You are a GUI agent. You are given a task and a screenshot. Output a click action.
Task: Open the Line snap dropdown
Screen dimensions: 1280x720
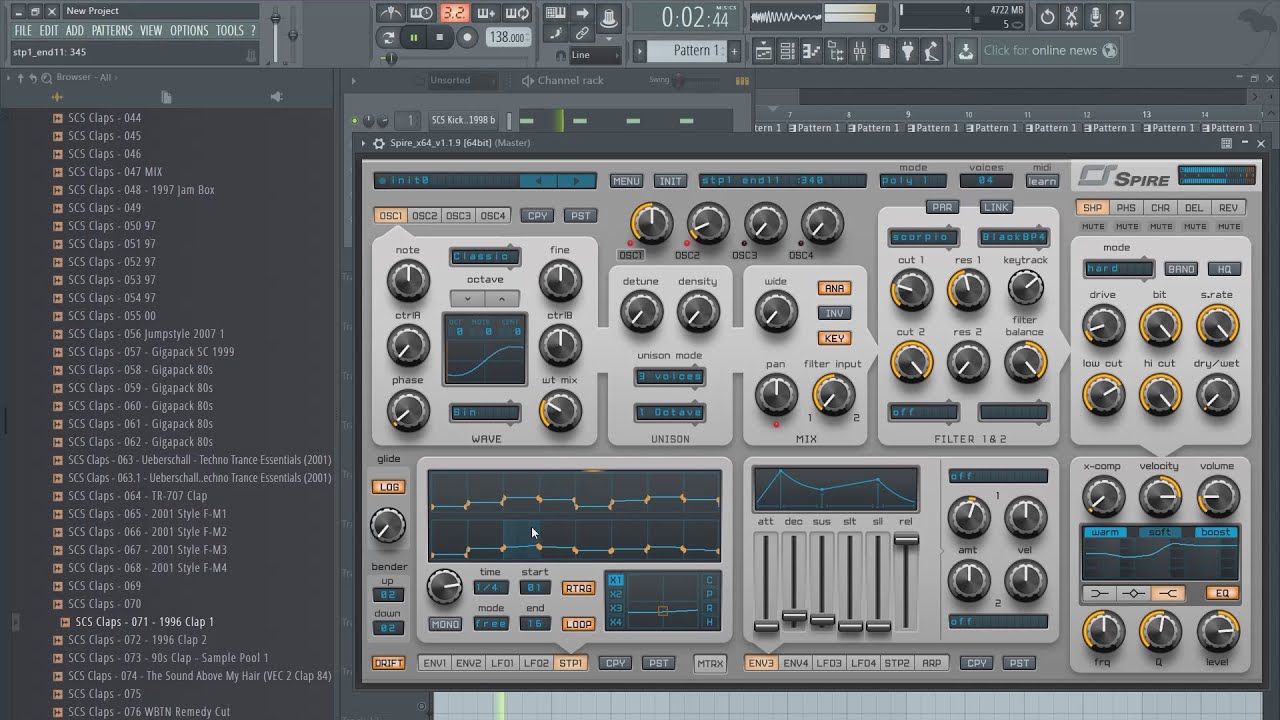coord(595,55)
